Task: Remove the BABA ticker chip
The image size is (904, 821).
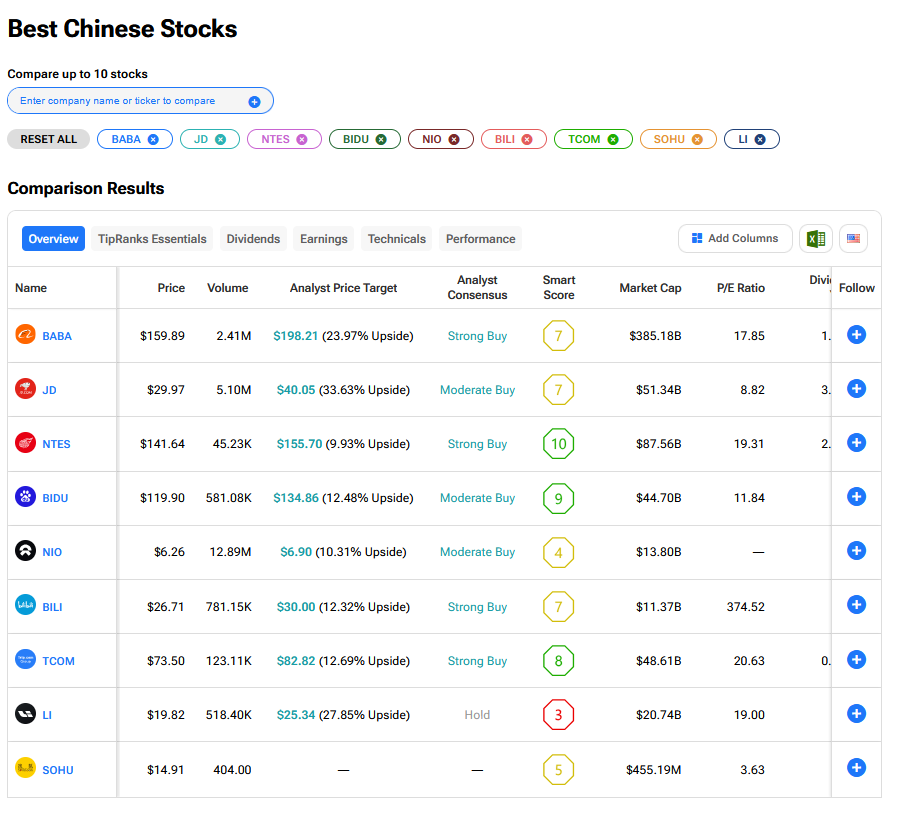Action: click(x=153, y=140)
